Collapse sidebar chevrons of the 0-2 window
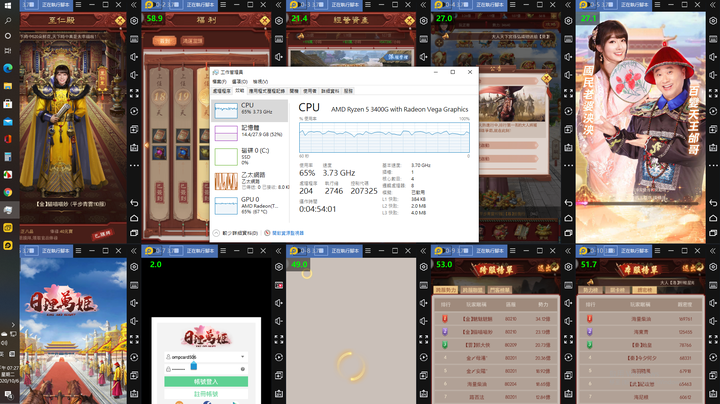Viewport: 720px width, 404px height. (x=278, y=5)
